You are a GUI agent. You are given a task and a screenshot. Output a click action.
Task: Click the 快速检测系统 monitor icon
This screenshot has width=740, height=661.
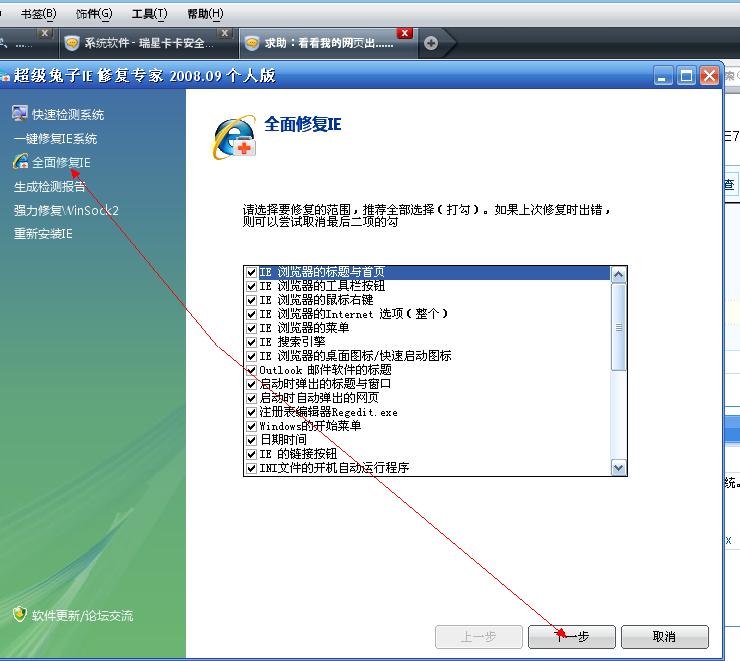click(20, 113)
